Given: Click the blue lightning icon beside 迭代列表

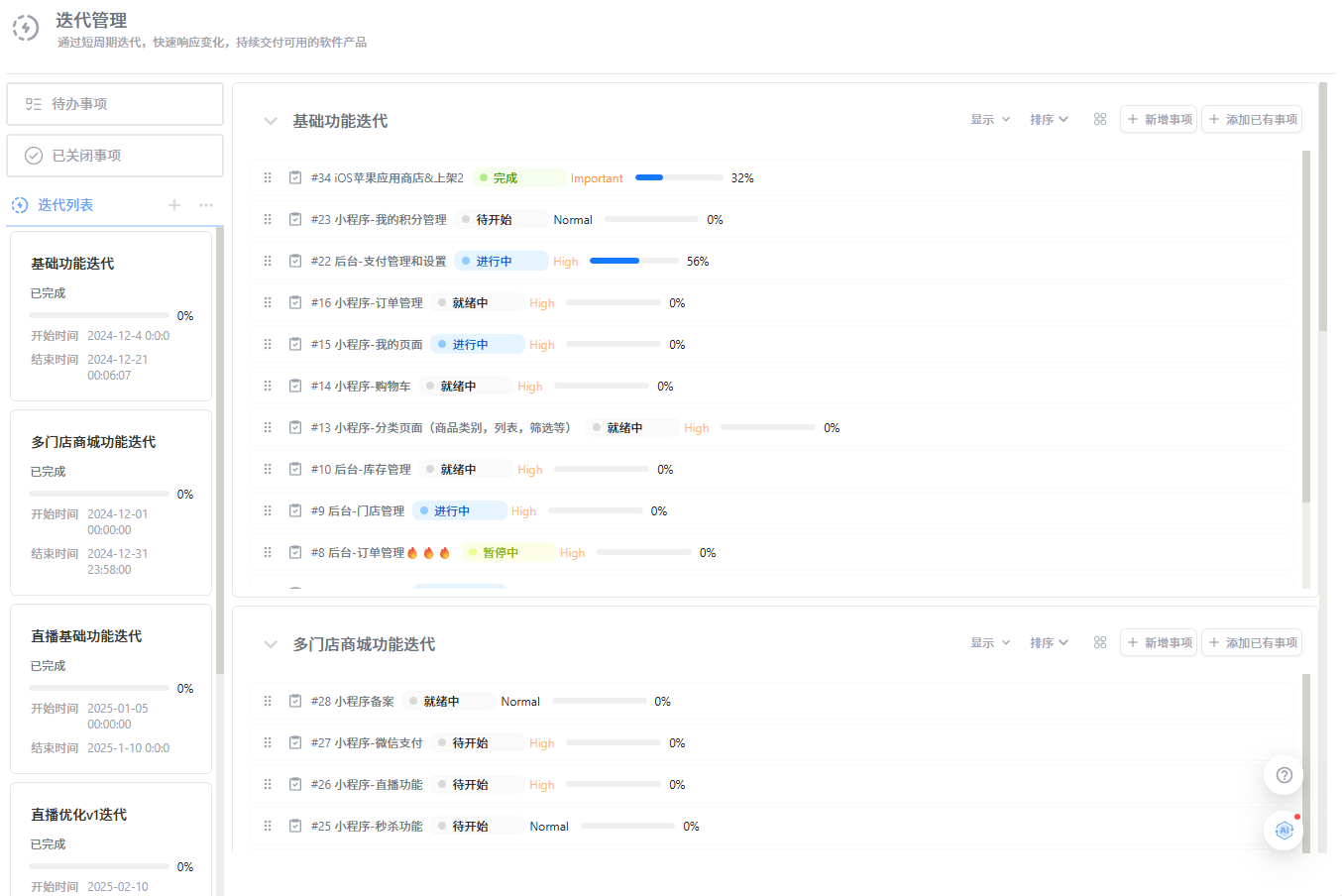Looking at the screenshot, I should 19,204.
